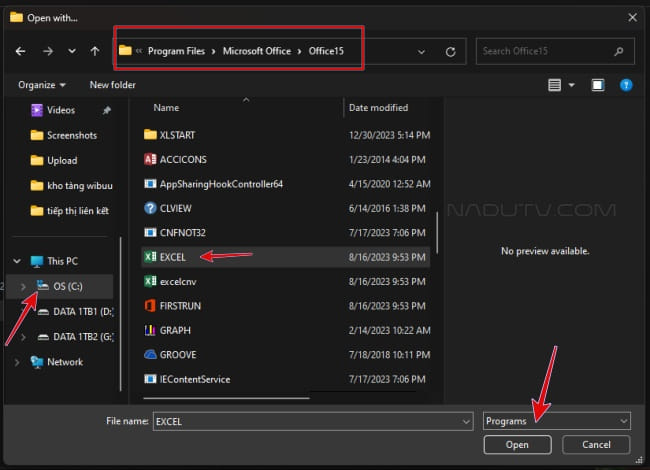Close the Open with dialog
This screenshot has height=470, width=650.
[632, 17]
